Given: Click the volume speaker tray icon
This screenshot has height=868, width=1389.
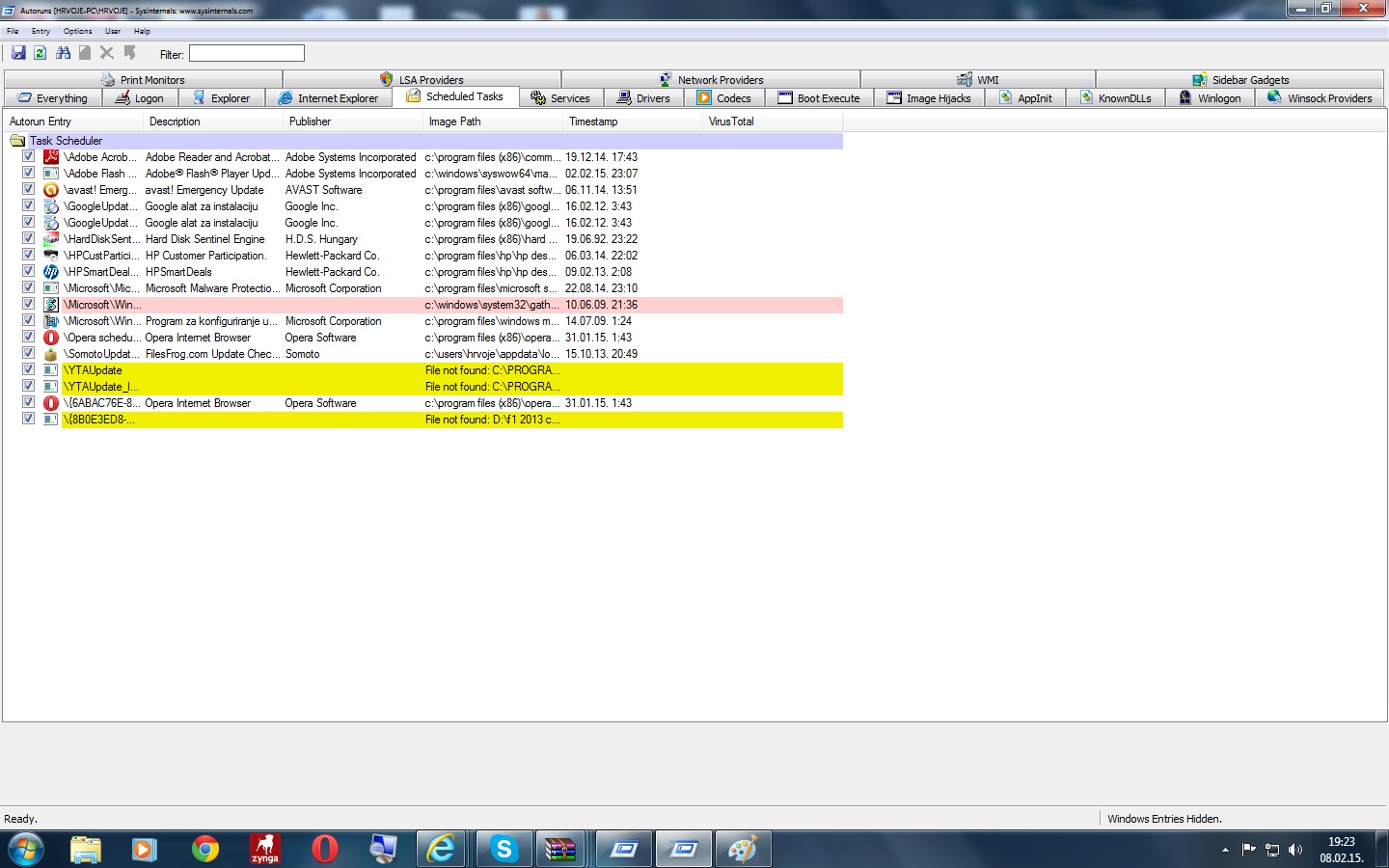Looking at the screenshot, I should [1295, 850].
